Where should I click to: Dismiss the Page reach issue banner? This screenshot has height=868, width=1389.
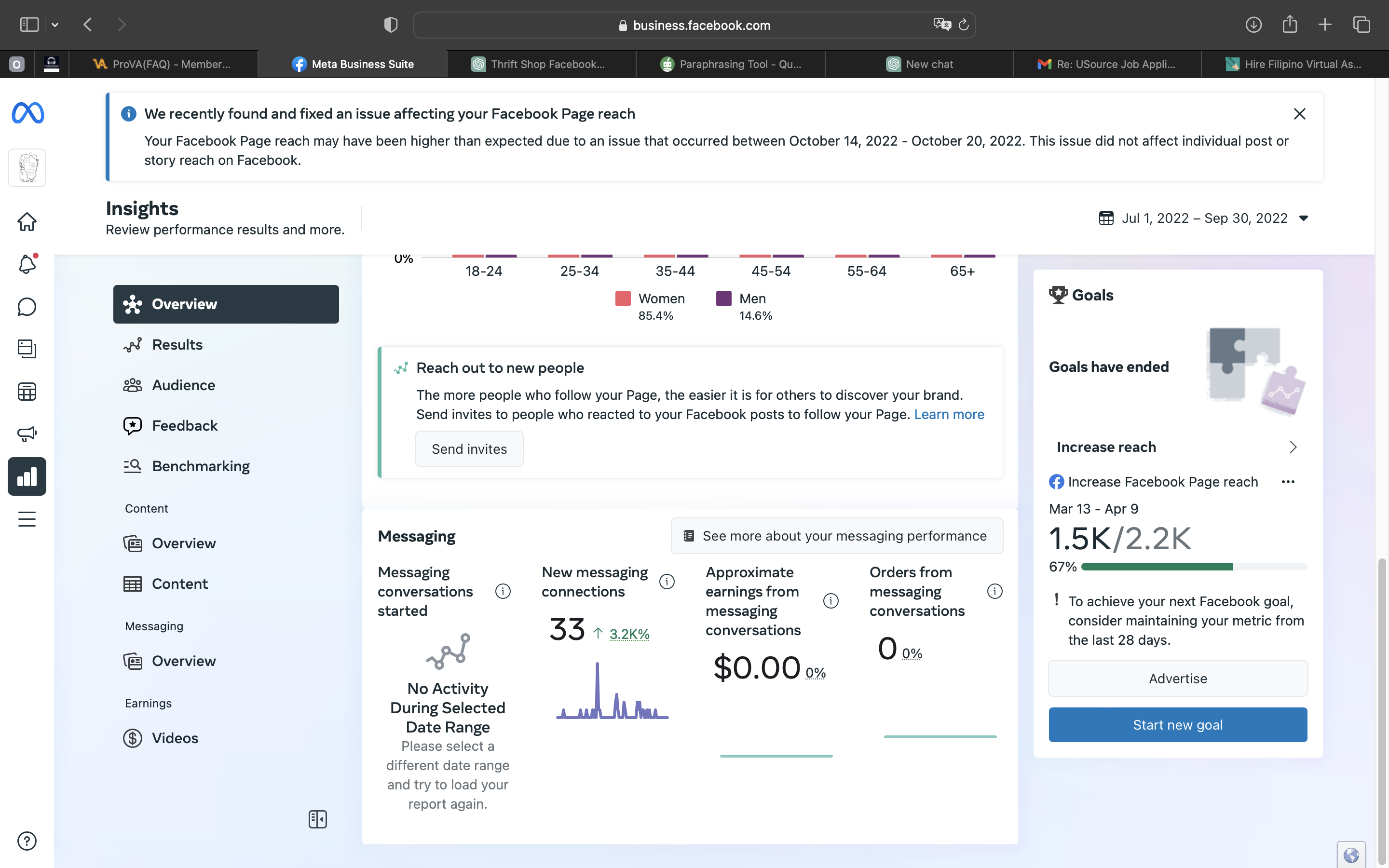click(1299, 114)
